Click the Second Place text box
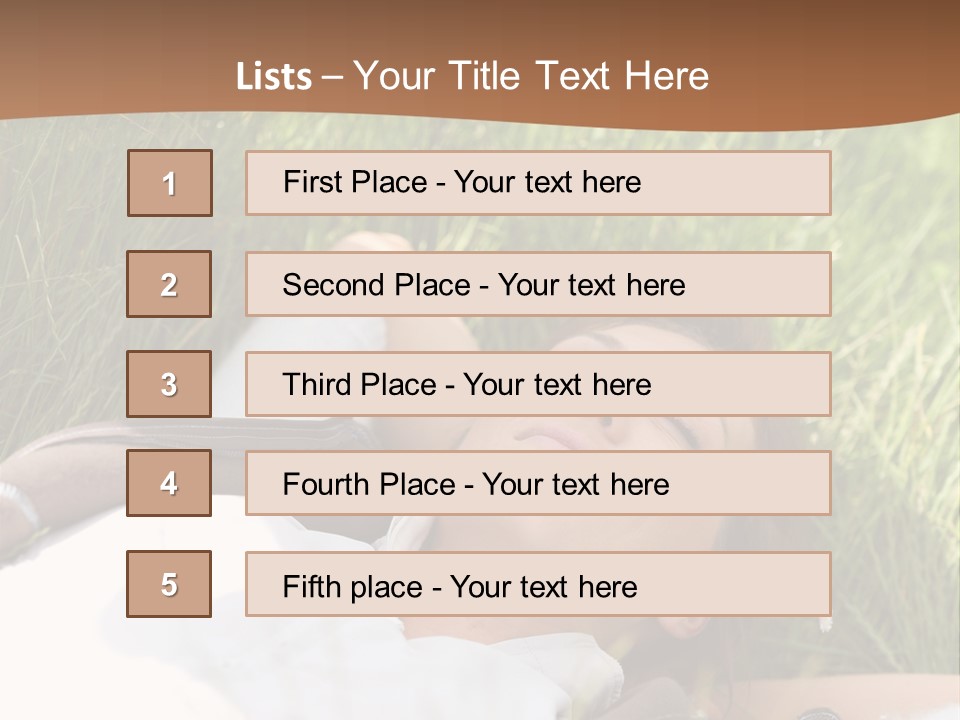Image resolution: width=960 pixels, height=720 pixels. point(538,284)
